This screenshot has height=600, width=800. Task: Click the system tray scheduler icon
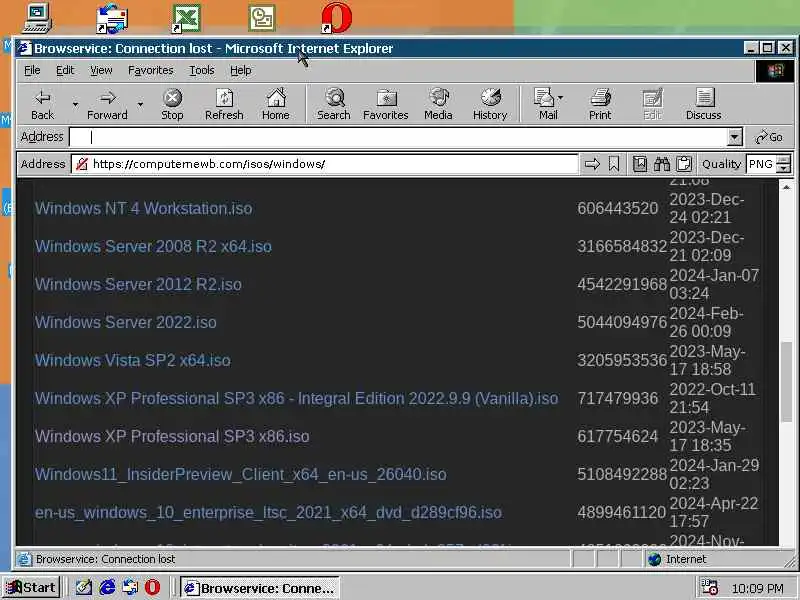[709, 587]
